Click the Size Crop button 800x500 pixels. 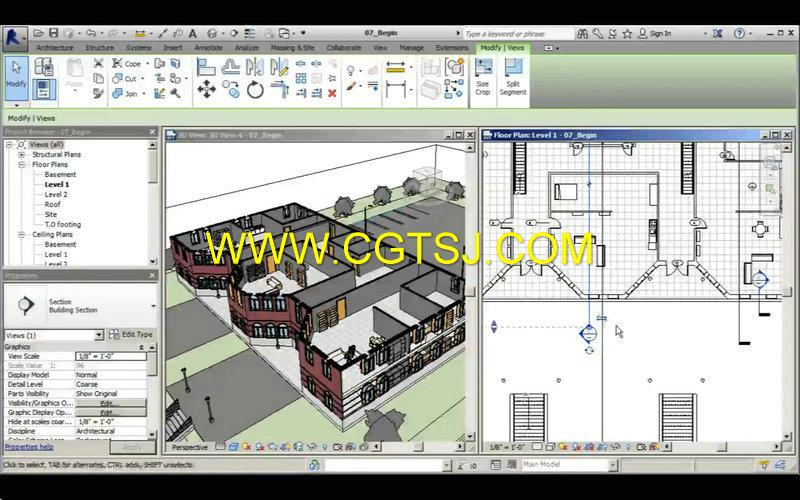[x=483, y=77]
